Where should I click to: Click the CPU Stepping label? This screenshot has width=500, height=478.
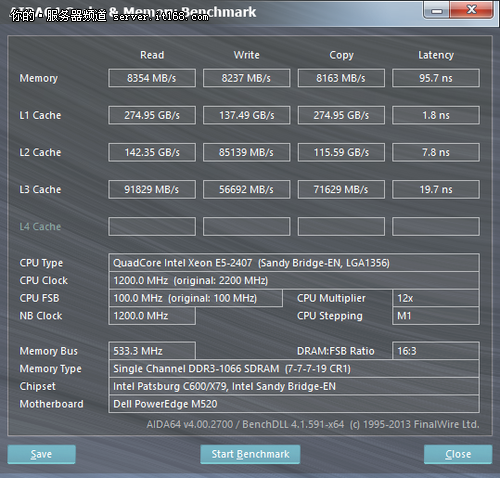coord(330,316)
